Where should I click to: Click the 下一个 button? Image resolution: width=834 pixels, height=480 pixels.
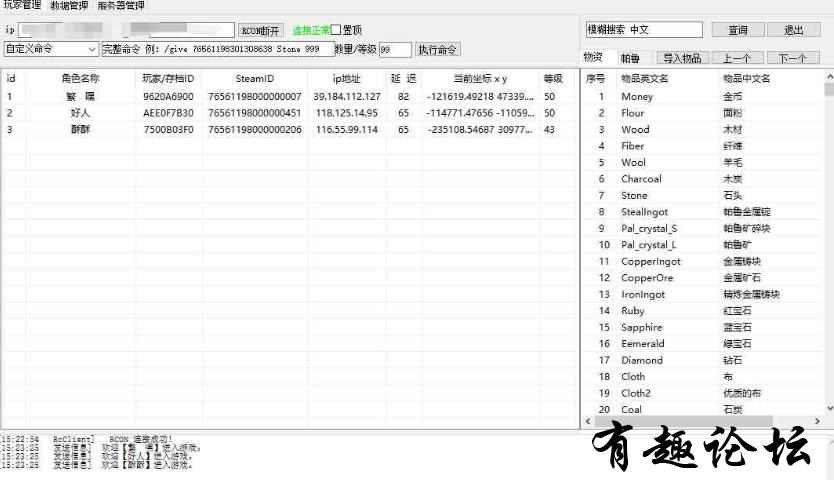tap(793, 57)
